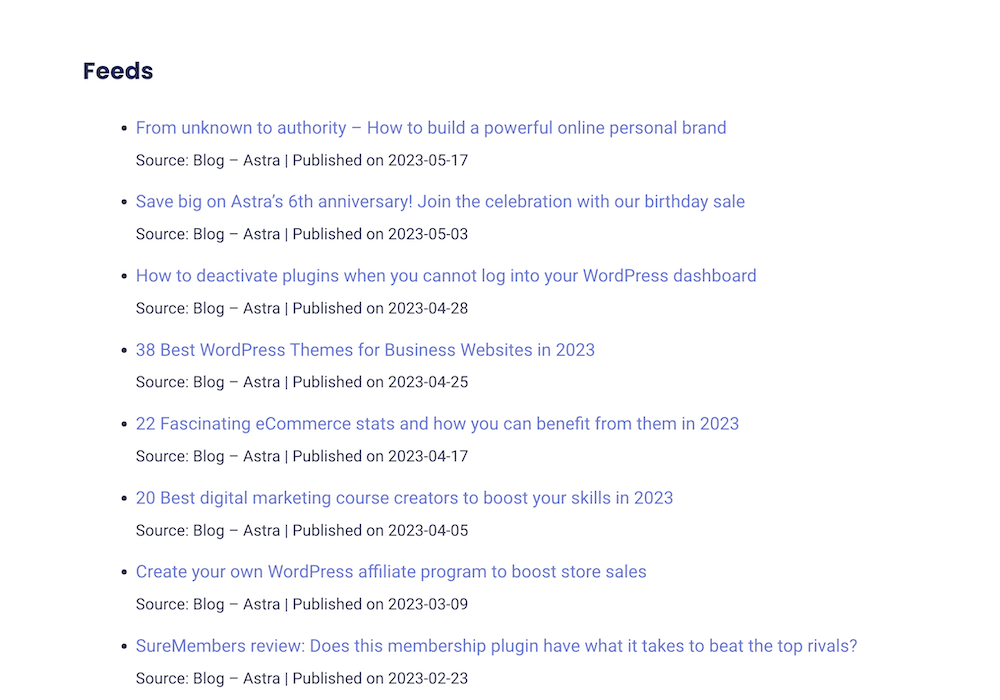Click the source line dated 2023-04-05
This screenshot has width=1000, height=700.
(x=302, y=530)
